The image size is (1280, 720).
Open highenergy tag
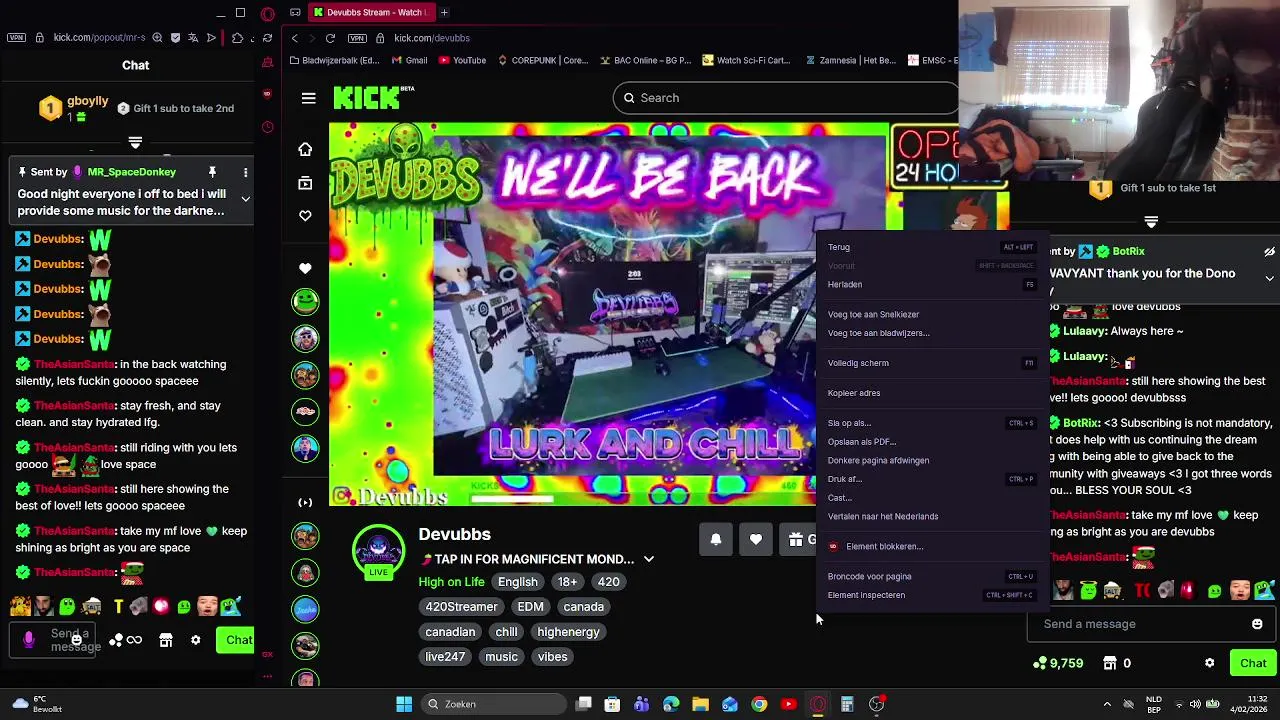pos(568,632)
